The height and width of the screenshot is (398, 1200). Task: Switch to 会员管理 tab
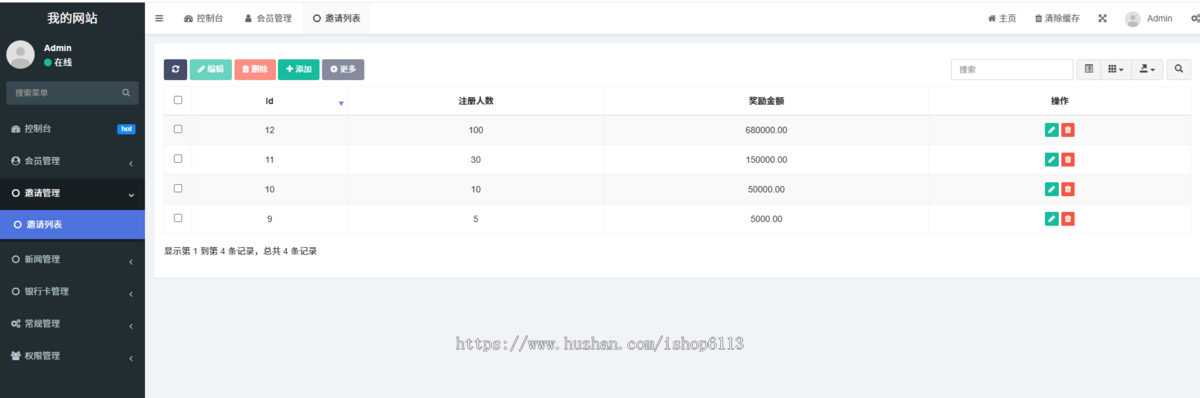[x=268, y=18]
